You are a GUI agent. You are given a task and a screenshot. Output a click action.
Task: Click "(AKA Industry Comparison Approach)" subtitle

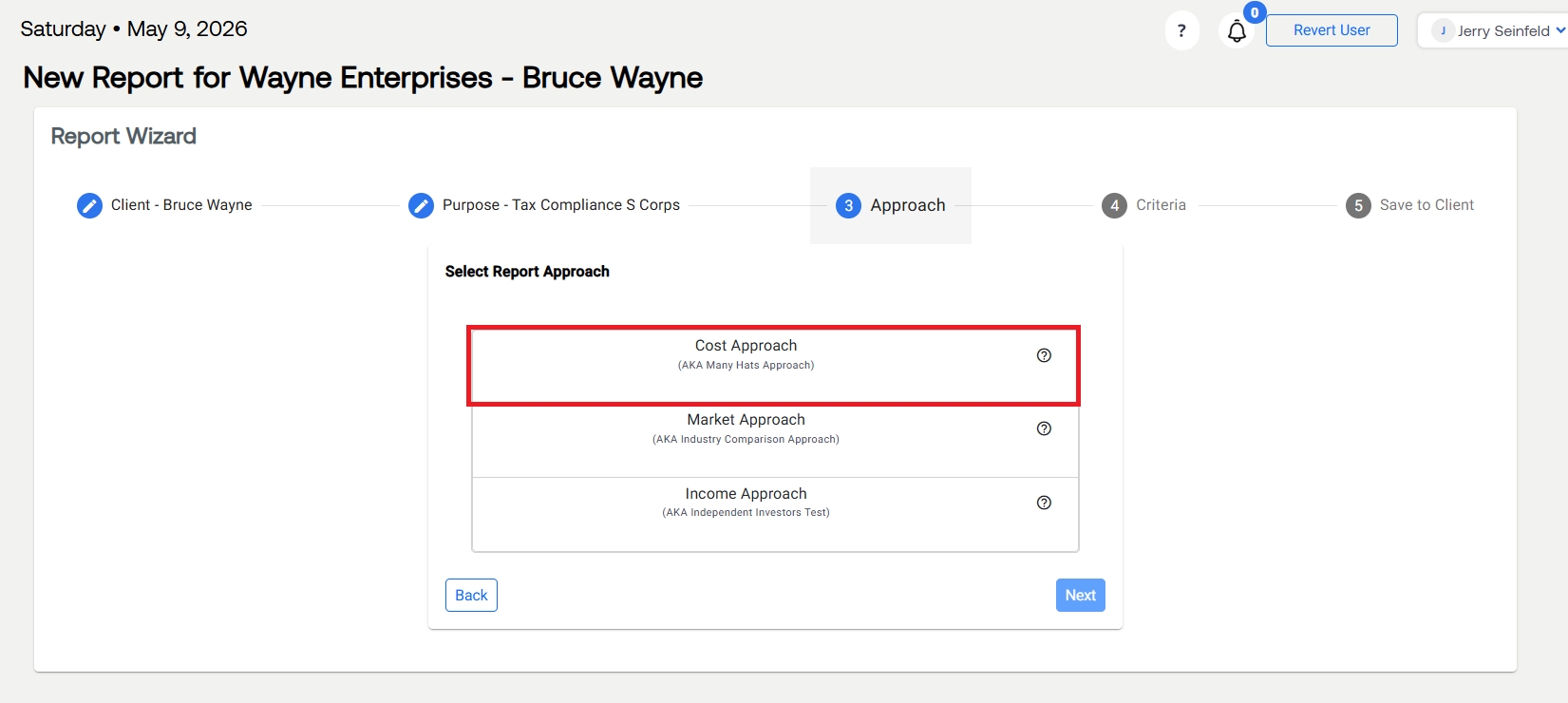tap(746, 440)
